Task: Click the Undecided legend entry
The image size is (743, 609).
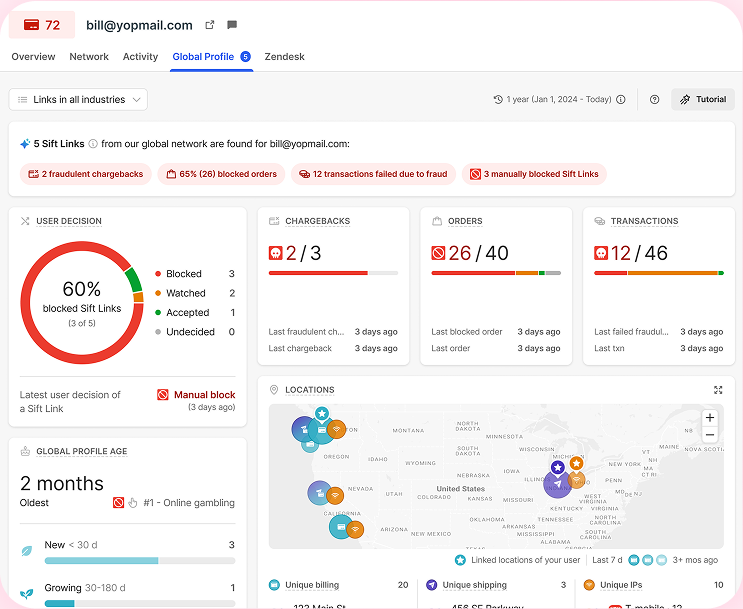Action: pyautogui.click(x=195, y=332)
